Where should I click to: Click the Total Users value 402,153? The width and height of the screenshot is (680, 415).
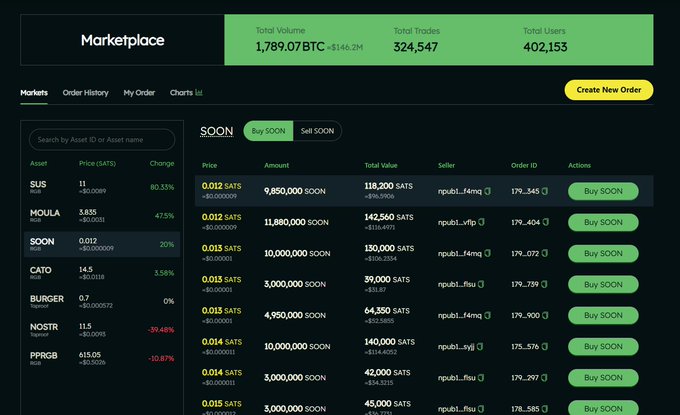(x=545, y=47)
